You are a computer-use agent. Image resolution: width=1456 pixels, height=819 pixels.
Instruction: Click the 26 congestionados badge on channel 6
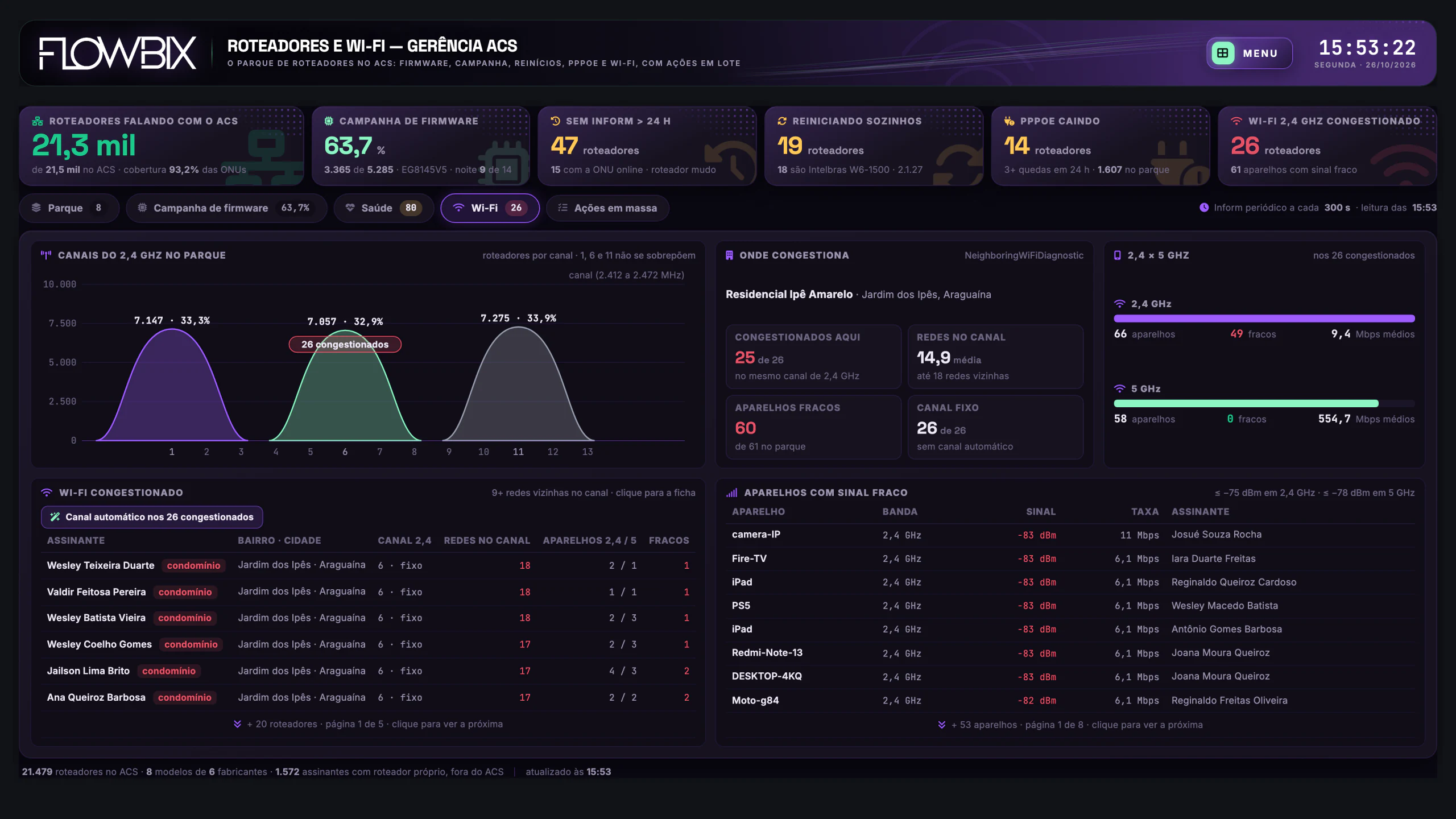tap(345, 344)
